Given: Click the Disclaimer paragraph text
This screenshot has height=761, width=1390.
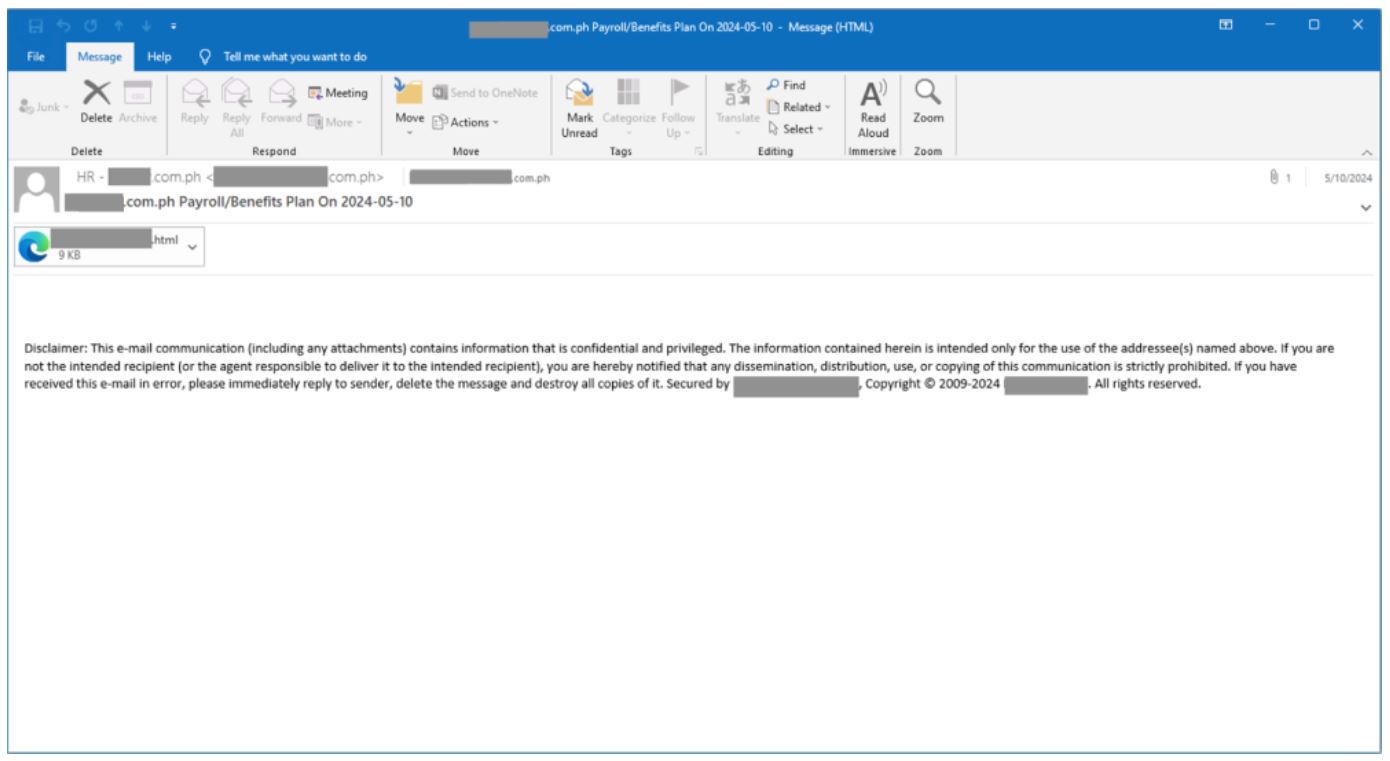Looking at the screenshot, I should [x=679, y=366].
